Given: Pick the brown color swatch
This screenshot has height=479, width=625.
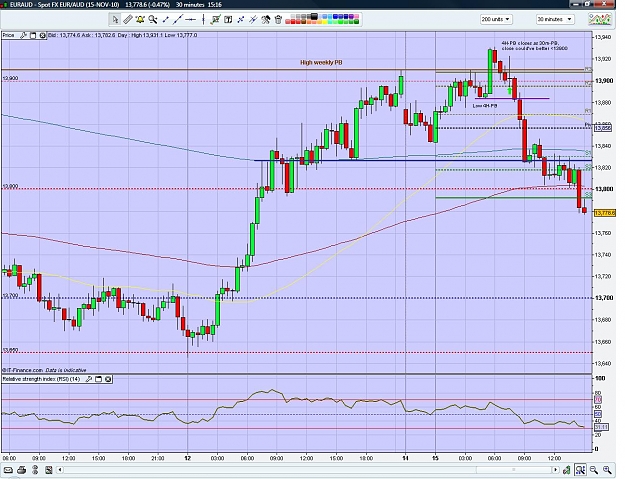Looking at the screenshot, I should click(304, 22).
